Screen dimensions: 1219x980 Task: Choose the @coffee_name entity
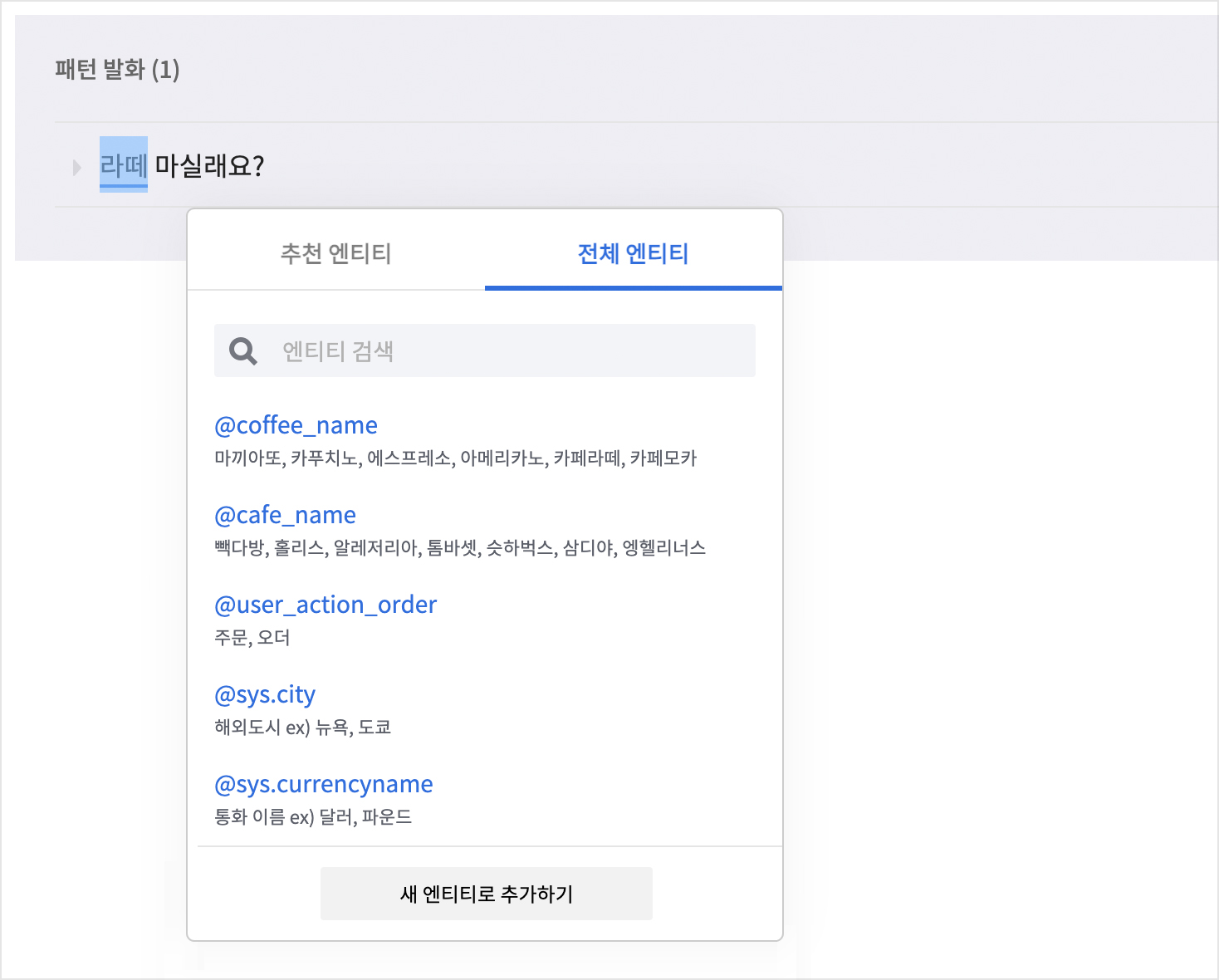pos(296,425)
